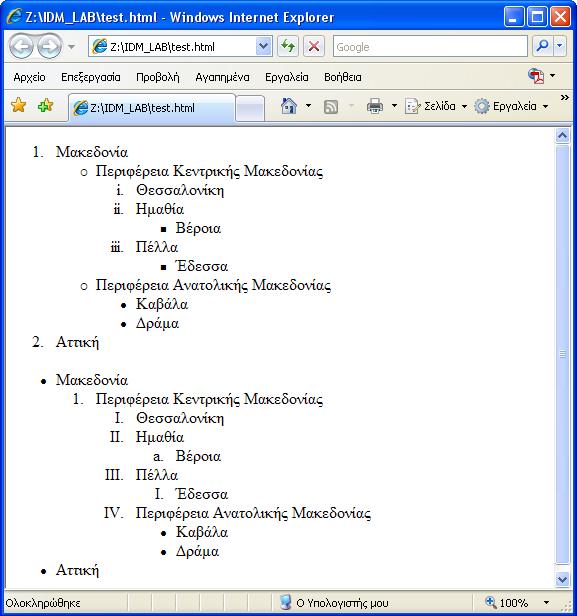Click the Ολοκληρώθηκε status text
Screen dimensions: 577x616
coord(43,603)
